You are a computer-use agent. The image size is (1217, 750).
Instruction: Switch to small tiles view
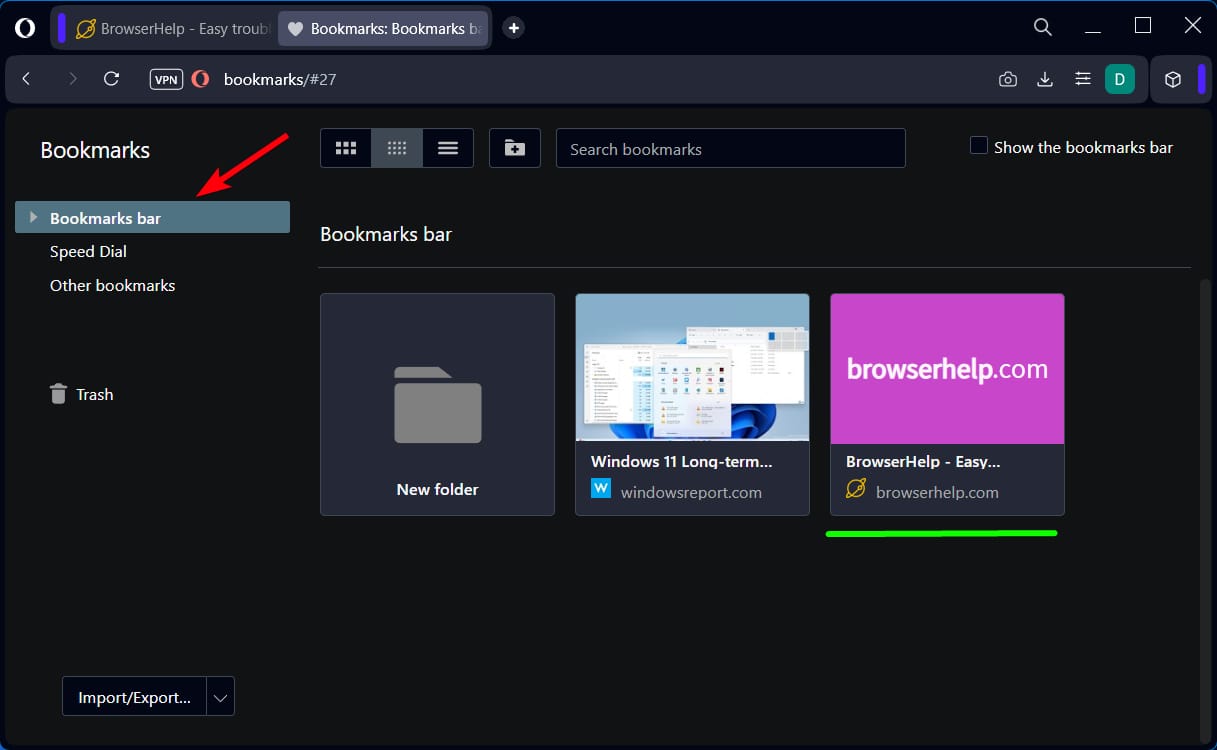pos(397,148)
